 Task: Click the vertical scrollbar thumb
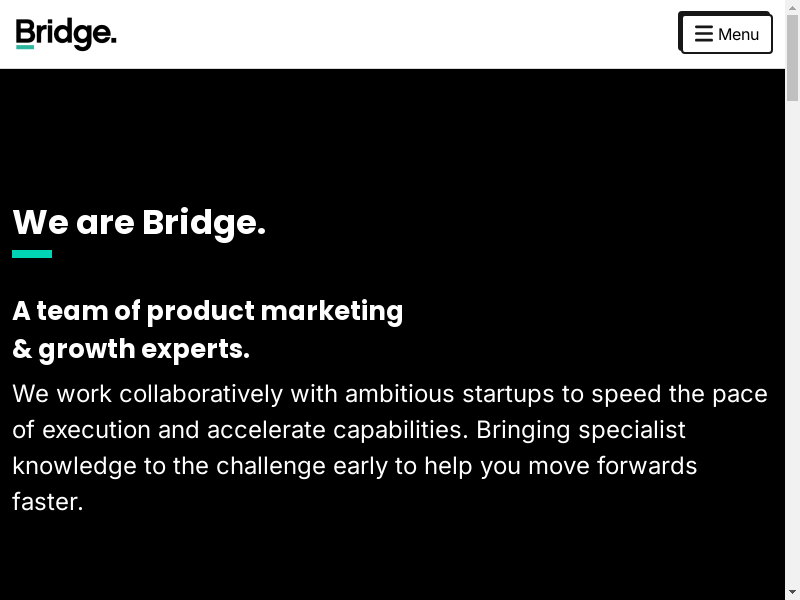point(792,58)
